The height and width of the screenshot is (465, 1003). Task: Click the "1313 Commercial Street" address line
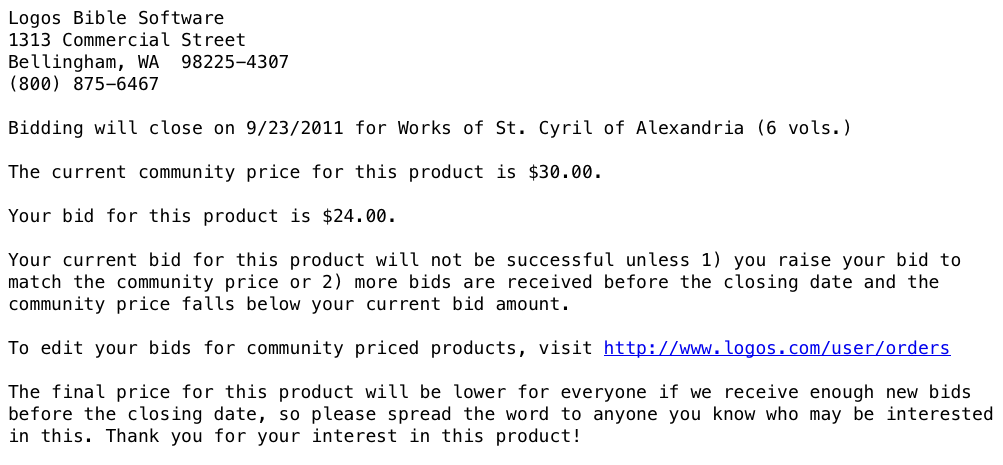pyautogui.click(x=127, y=40)
